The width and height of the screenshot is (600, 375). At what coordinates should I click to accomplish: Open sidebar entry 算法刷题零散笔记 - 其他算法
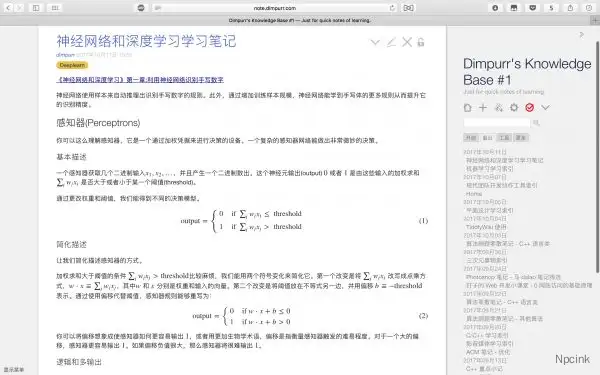tap(504, 318)
